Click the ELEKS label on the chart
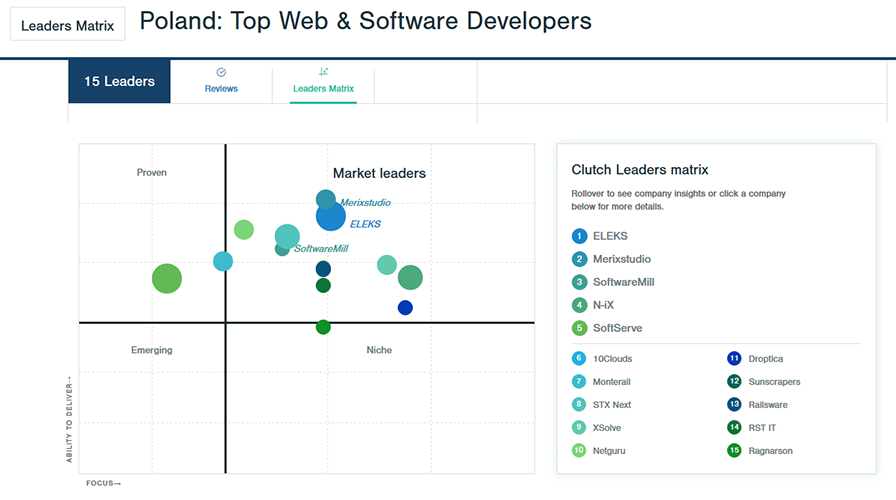Viewport: 896px width, 500px height. point(365,224)
